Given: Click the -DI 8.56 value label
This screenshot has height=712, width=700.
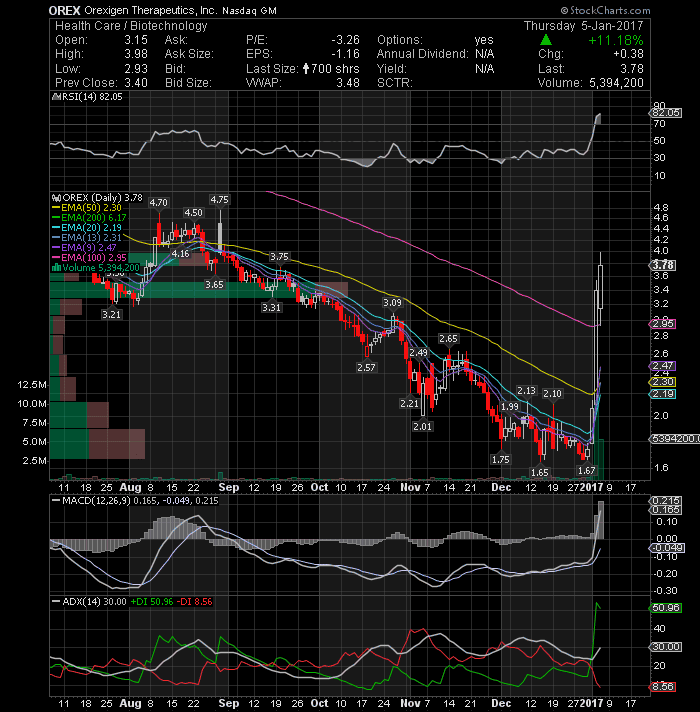Looking at the screenshot, I should (x=194, y=602).
